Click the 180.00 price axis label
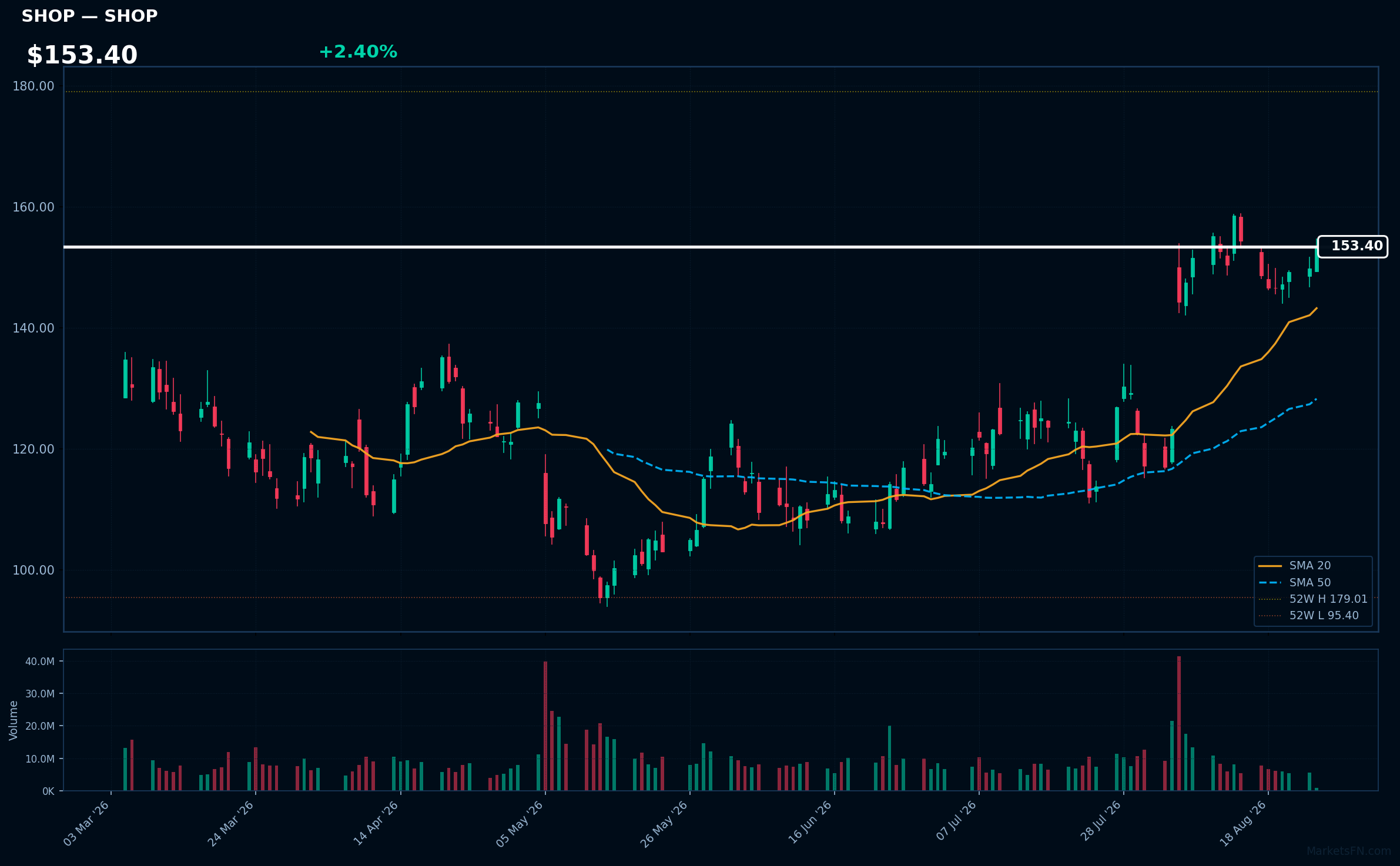The image size is (1400, 866). [34, 86]
